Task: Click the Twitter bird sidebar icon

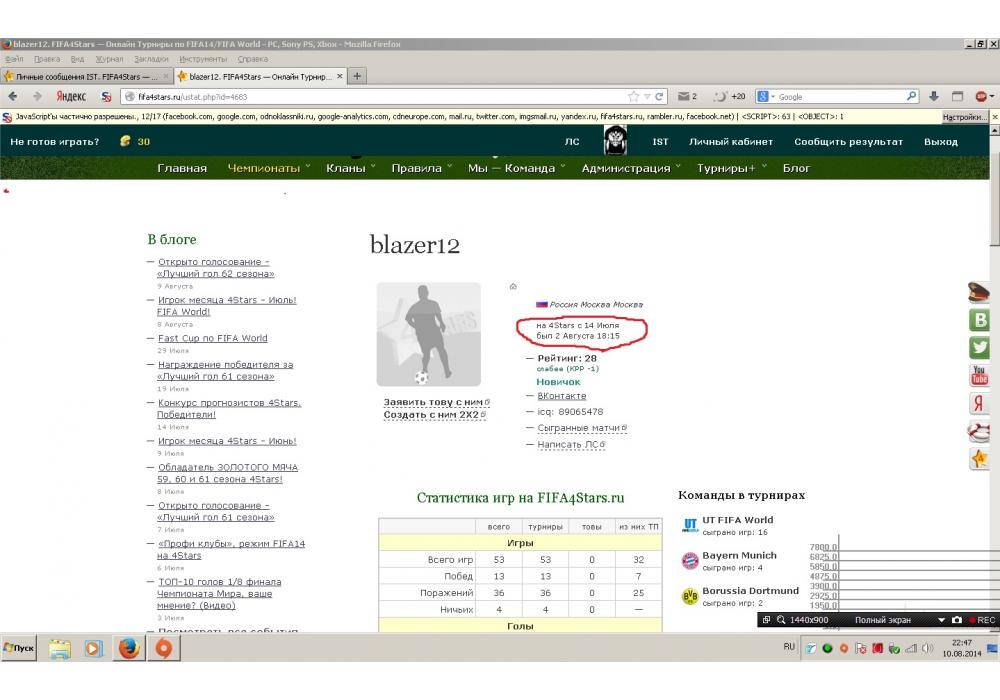Action: point(979,348)
